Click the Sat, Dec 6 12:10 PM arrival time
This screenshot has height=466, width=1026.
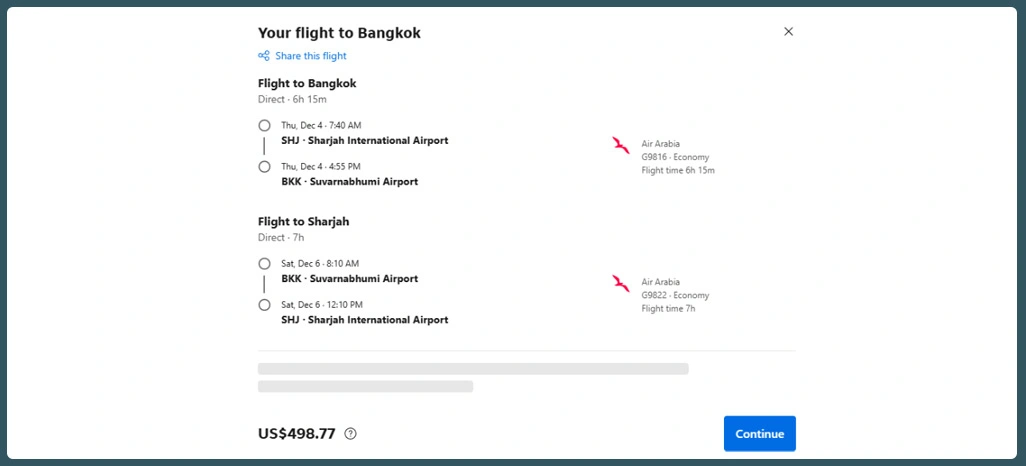[x=322, y=305]
